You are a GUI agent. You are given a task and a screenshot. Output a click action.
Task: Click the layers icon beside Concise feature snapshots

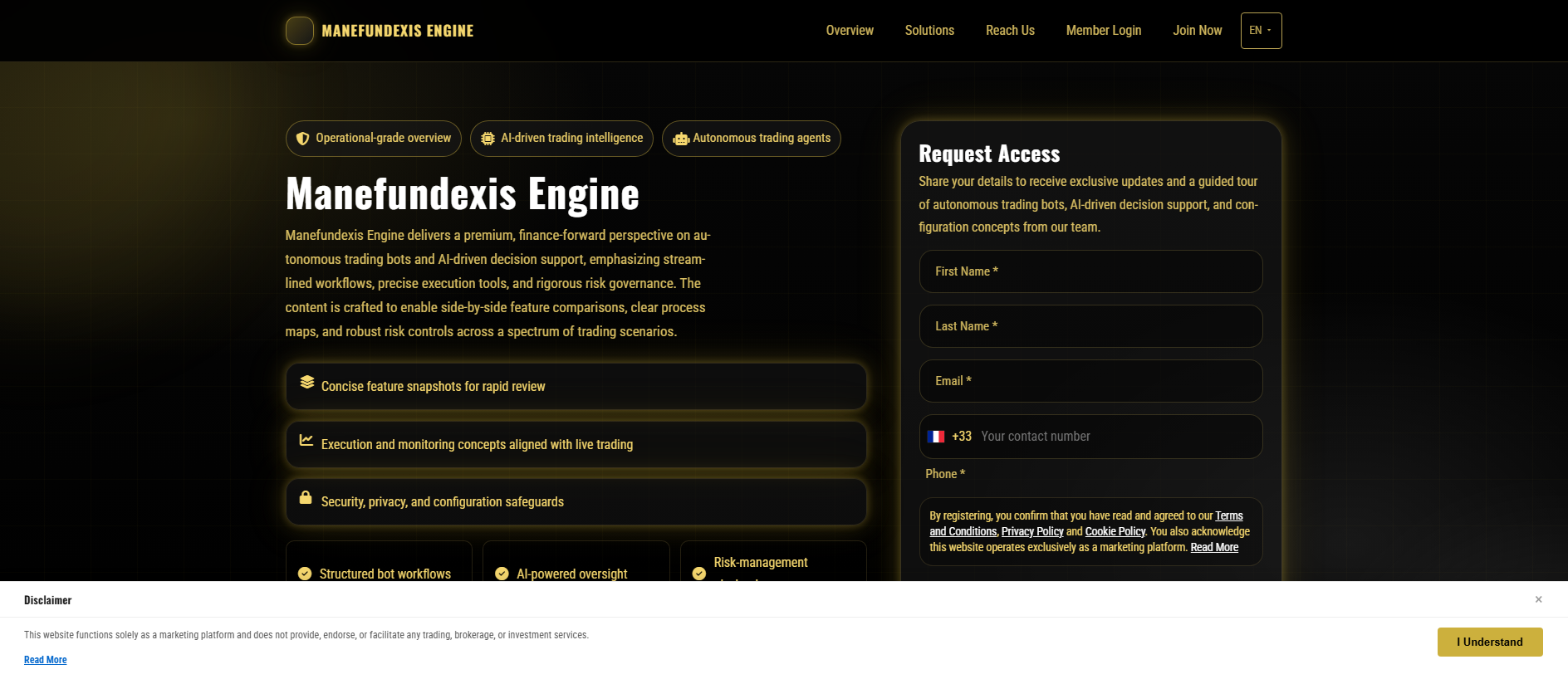[x=307, y=382]
